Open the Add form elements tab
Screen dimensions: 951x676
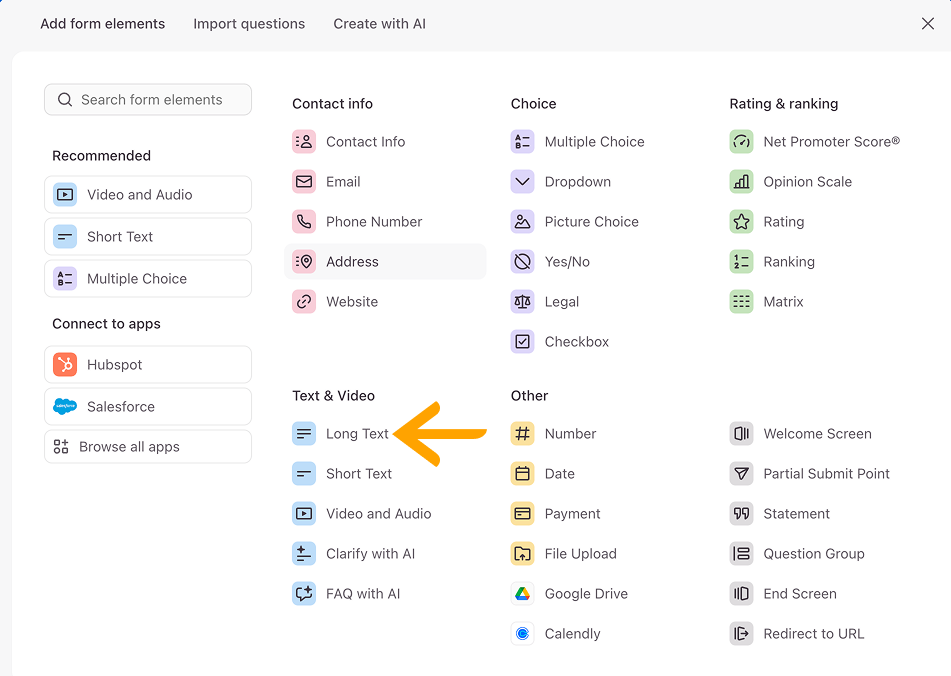point(102,24)
